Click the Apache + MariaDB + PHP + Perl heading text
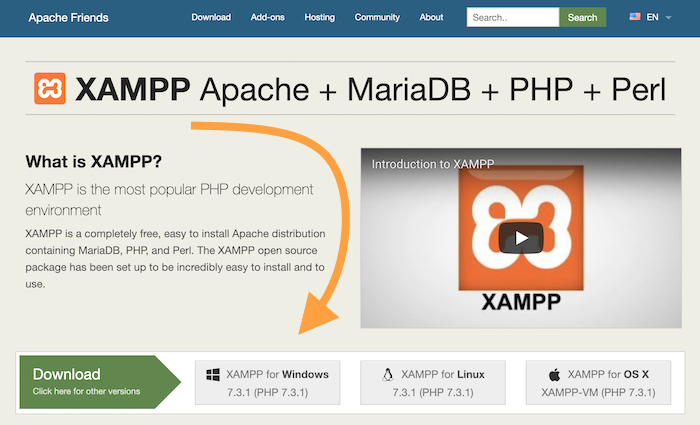 pyautogui.click(x=433, y=89)
